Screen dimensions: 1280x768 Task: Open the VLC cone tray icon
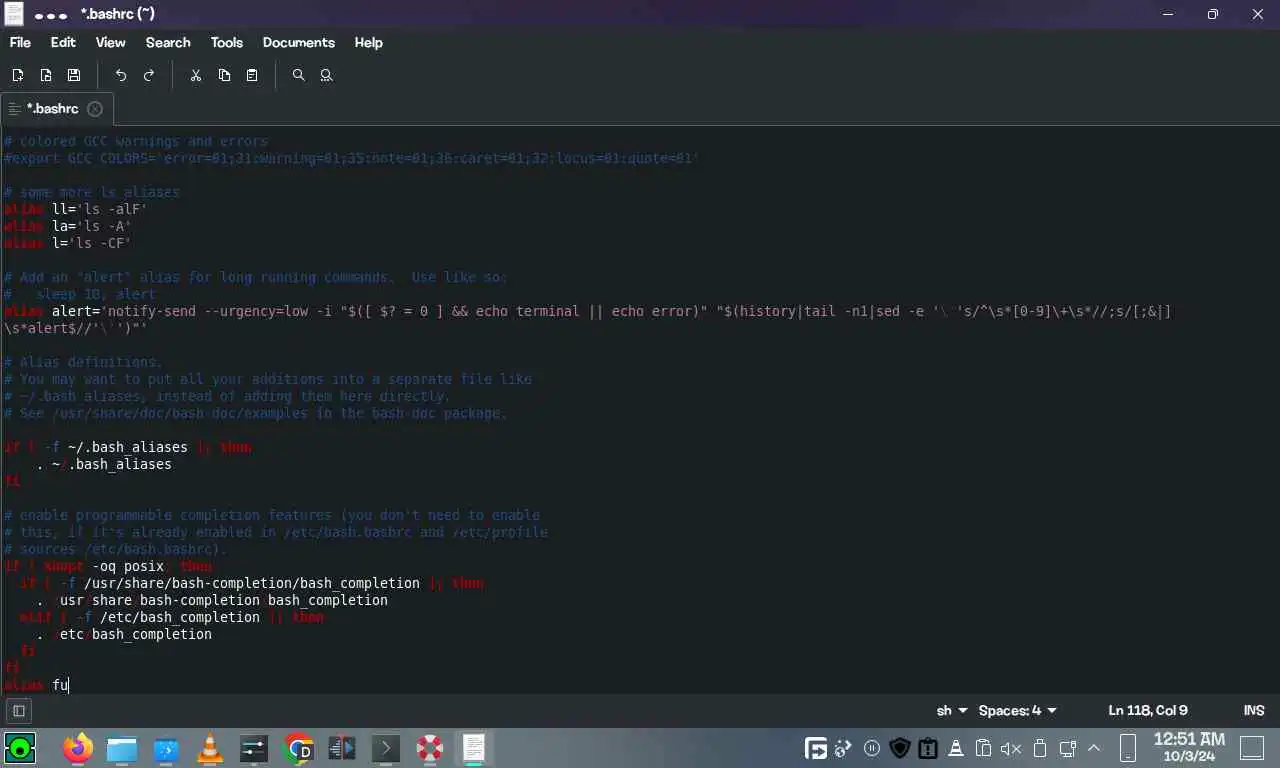(955, 748)
